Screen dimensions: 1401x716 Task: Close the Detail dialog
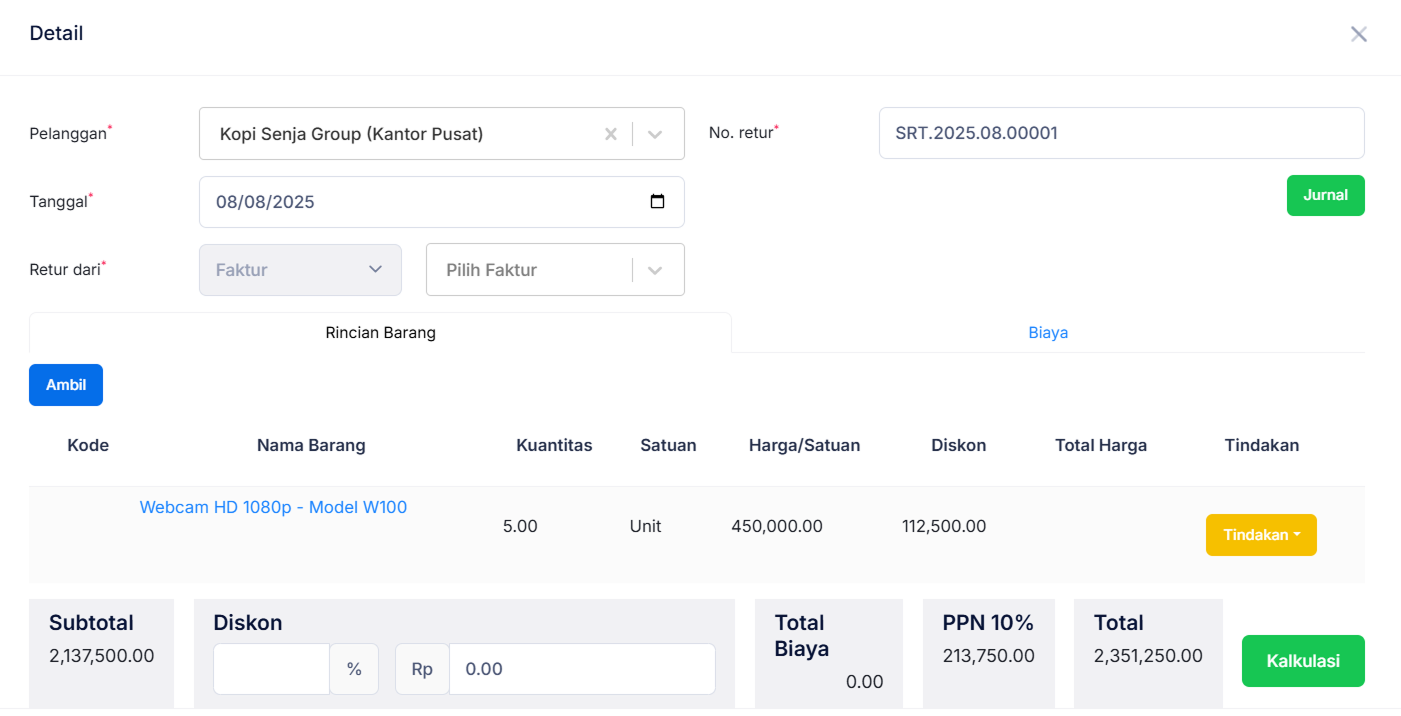(1358, 33)
